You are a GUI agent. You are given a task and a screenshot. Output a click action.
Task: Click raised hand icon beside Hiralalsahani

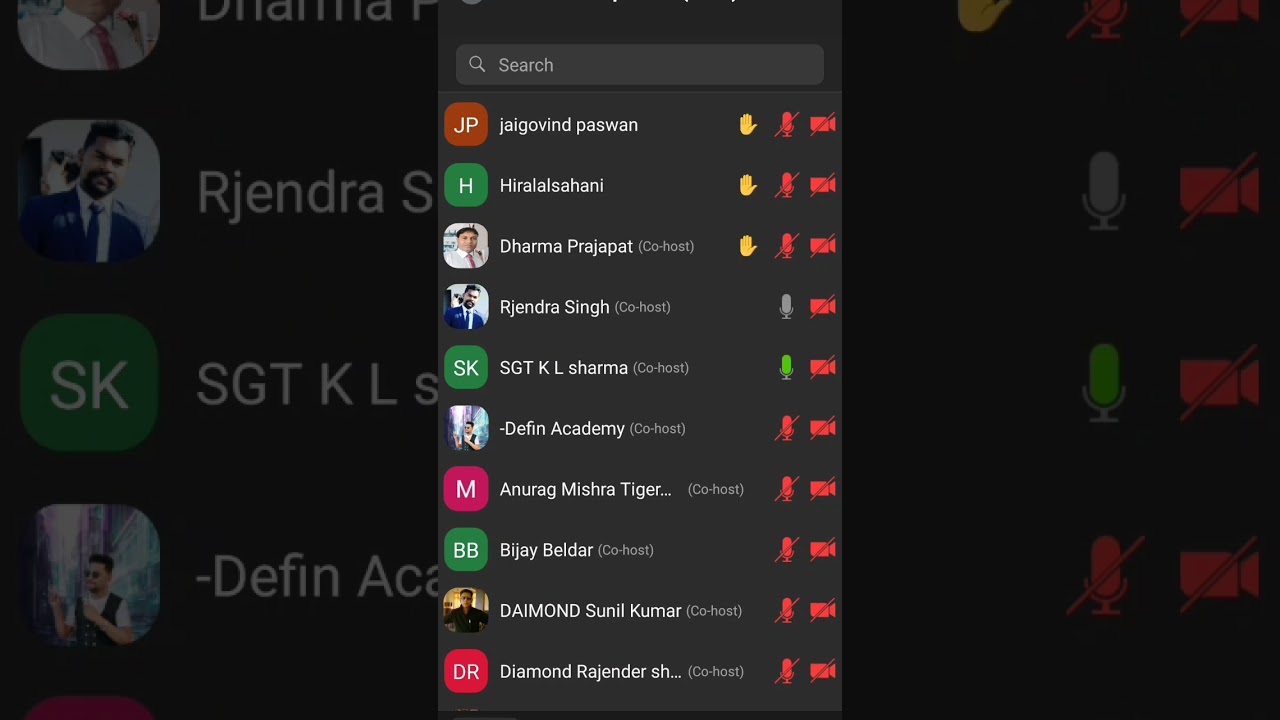coord(748,185)
